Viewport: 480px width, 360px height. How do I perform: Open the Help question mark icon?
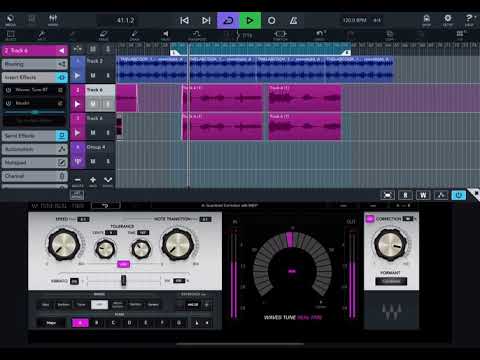tap(469, 20)
